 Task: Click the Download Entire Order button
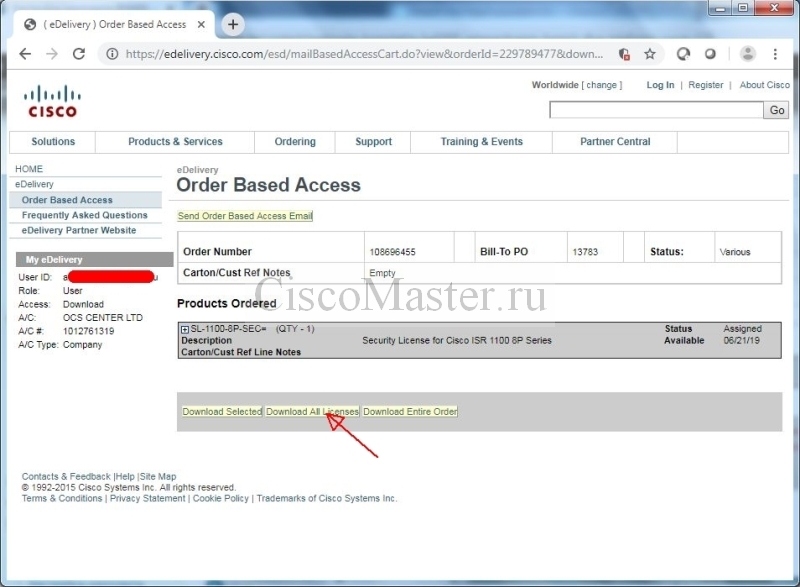pos(410,412)
